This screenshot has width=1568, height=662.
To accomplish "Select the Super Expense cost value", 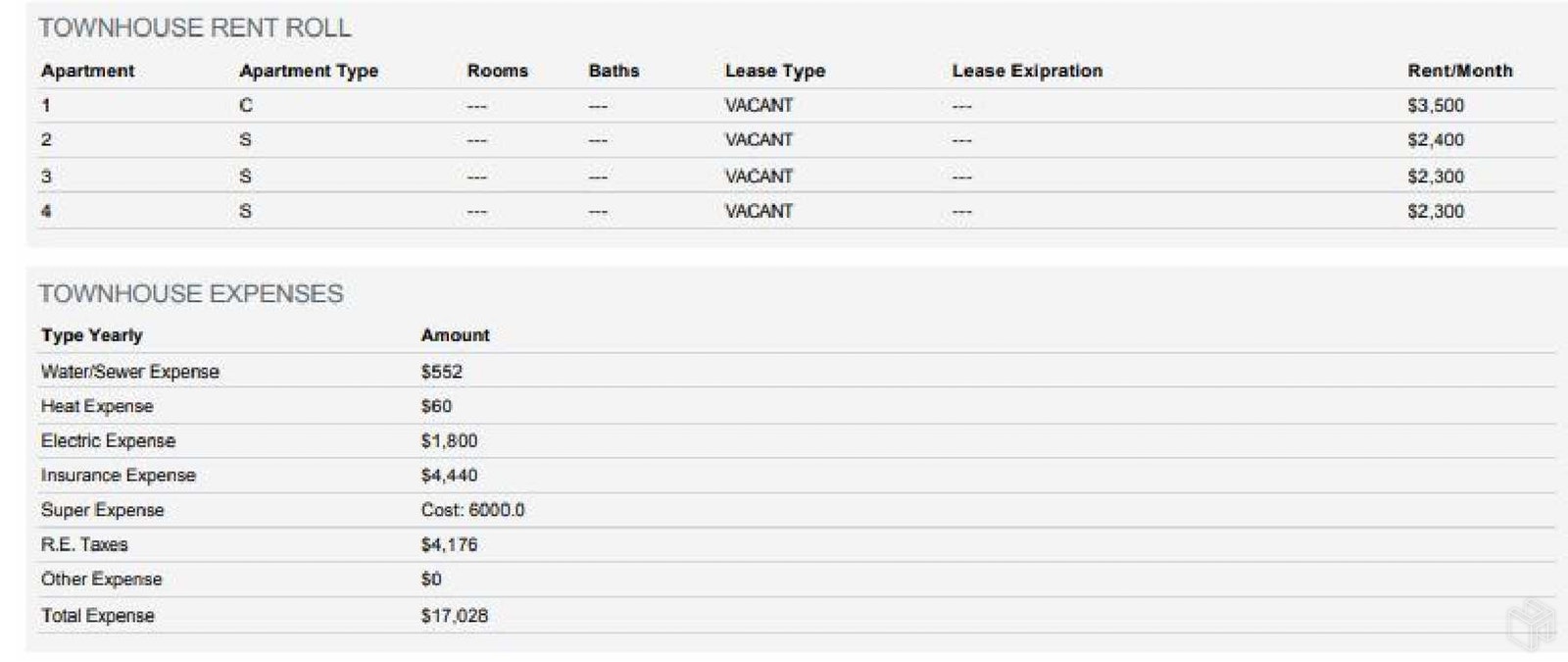I will 472,510.
